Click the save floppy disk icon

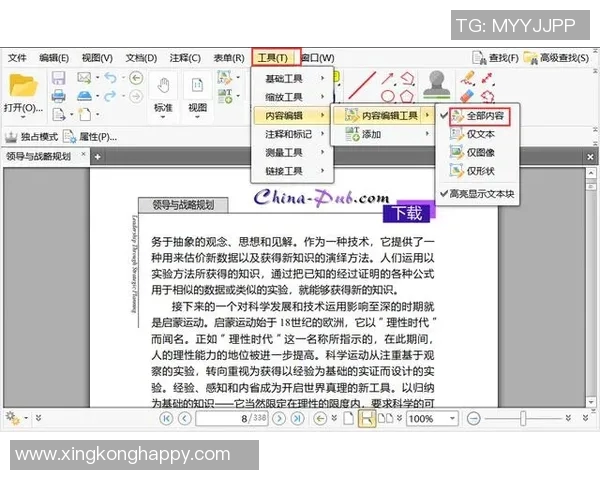58,78
